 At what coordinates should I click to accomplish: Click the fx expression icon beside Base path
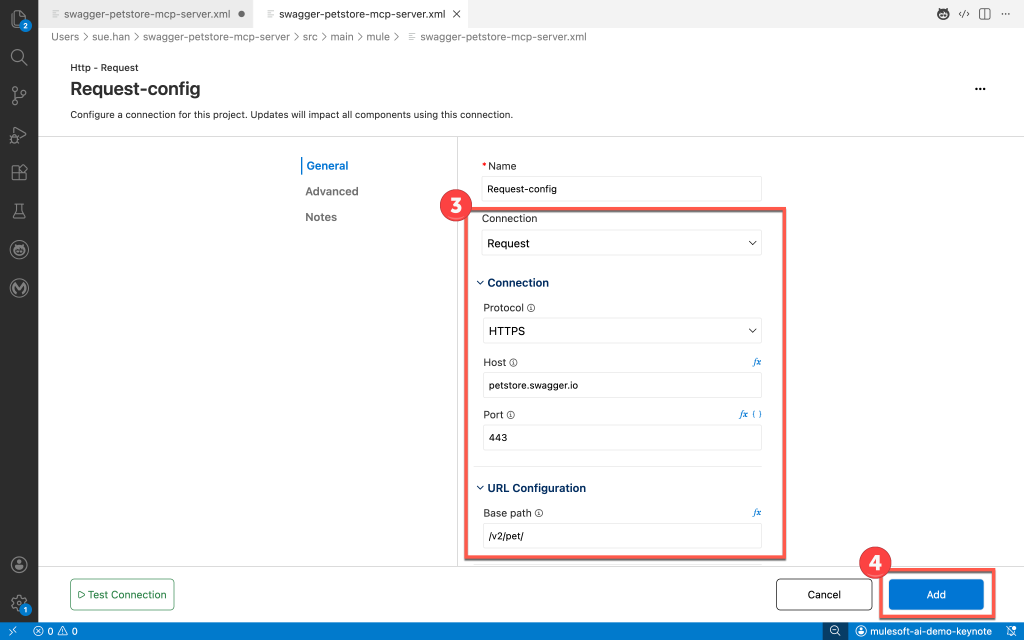pos(756,513)
